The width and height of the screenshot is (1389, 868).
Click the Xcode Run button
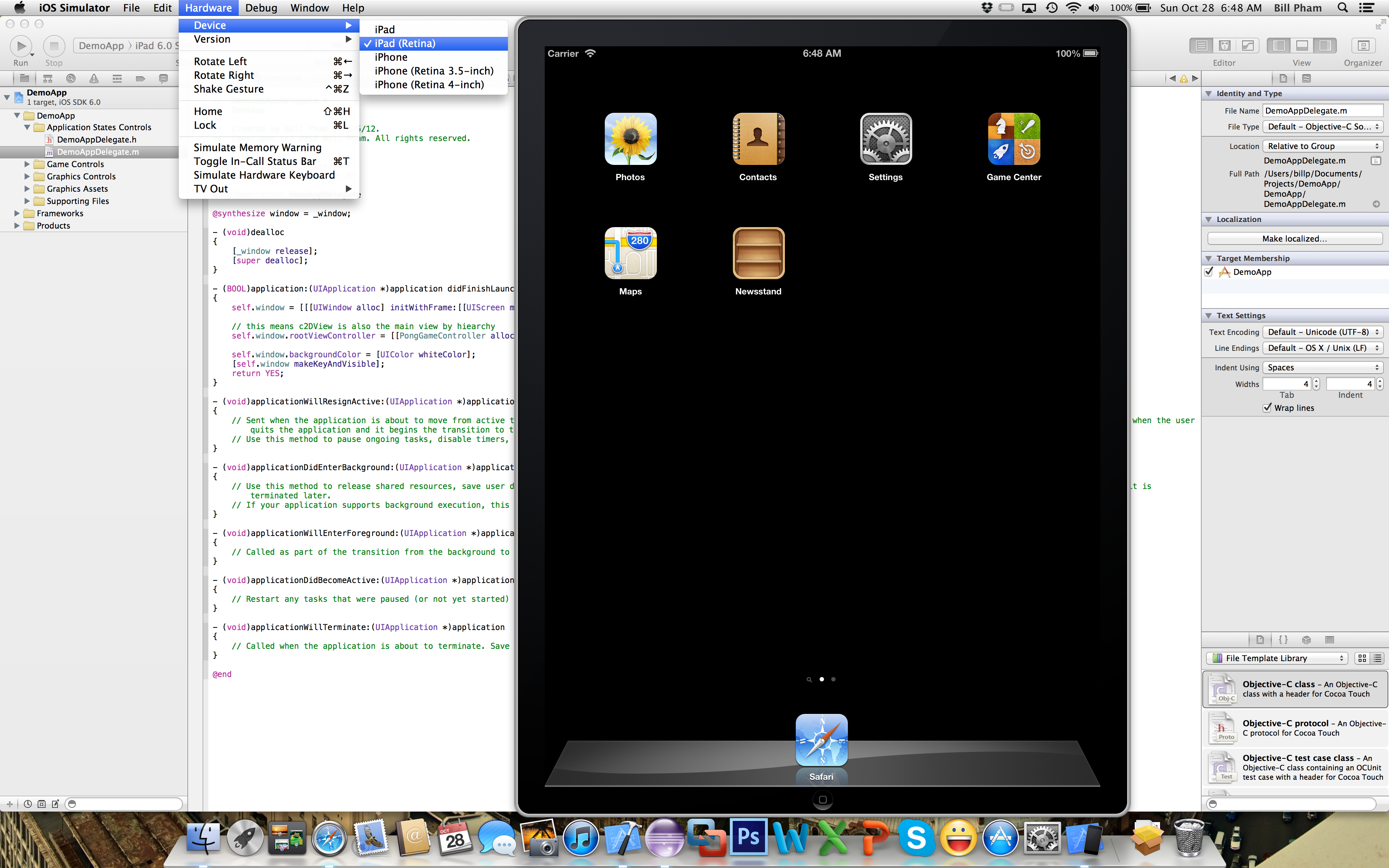point(21,46)
